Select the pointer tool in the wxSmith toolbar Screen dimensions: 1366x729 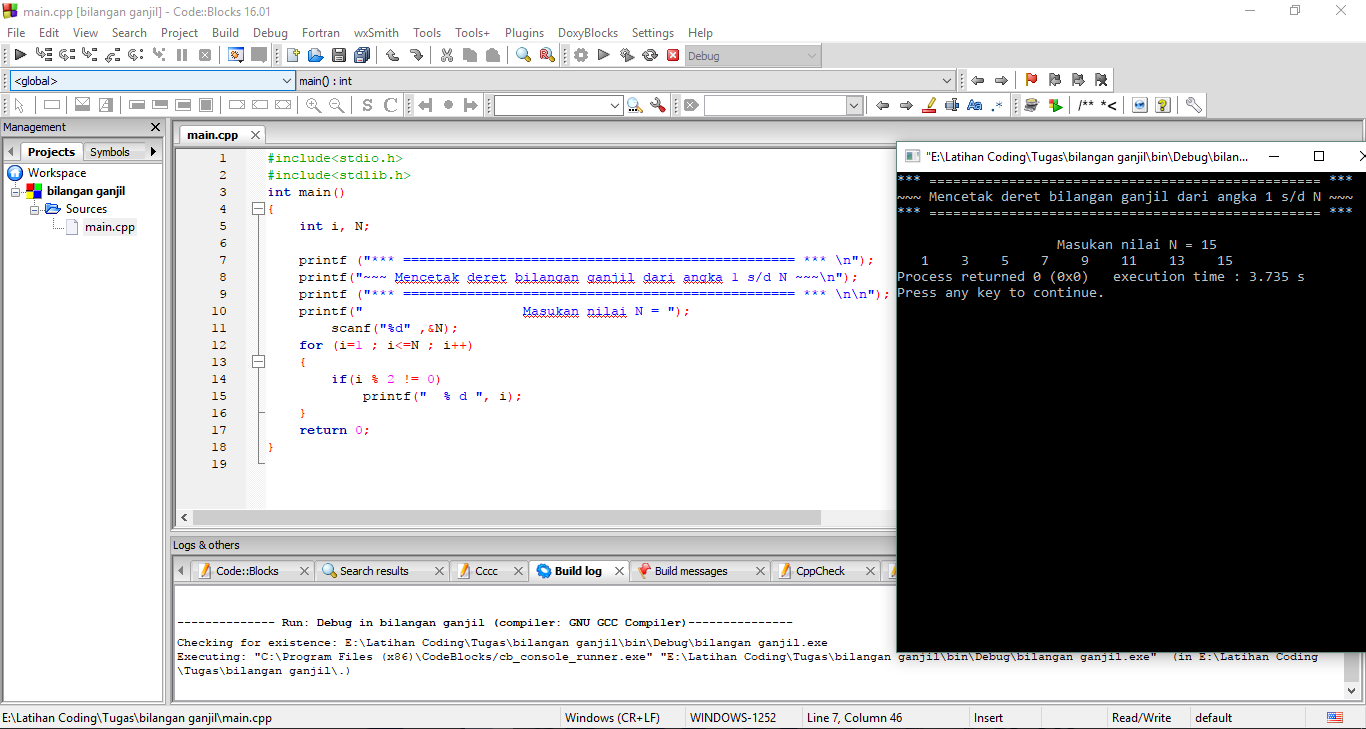[x=18, y=104]
